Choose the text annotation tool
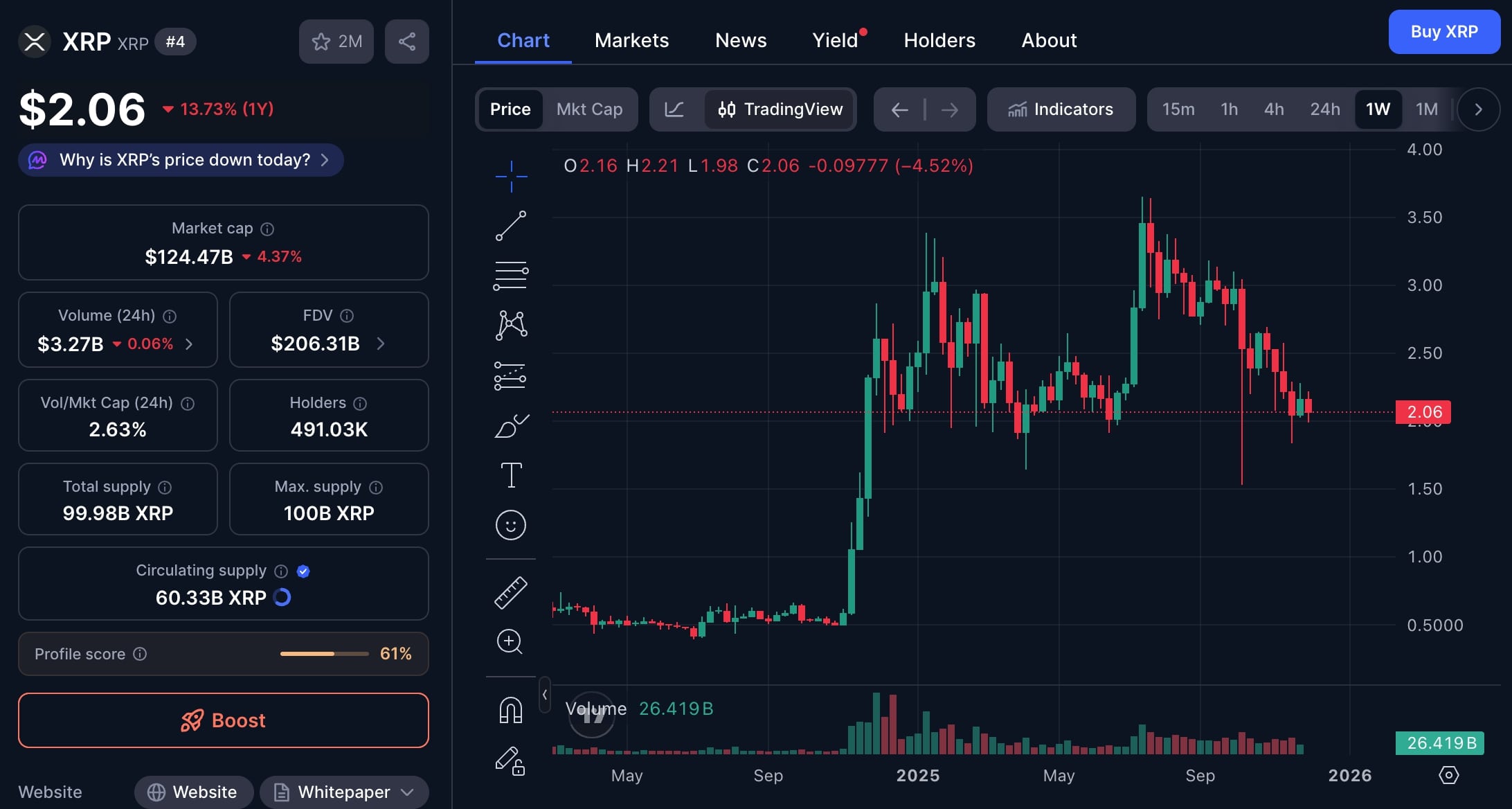The image size is (1512, 809). tap(511, 475)
